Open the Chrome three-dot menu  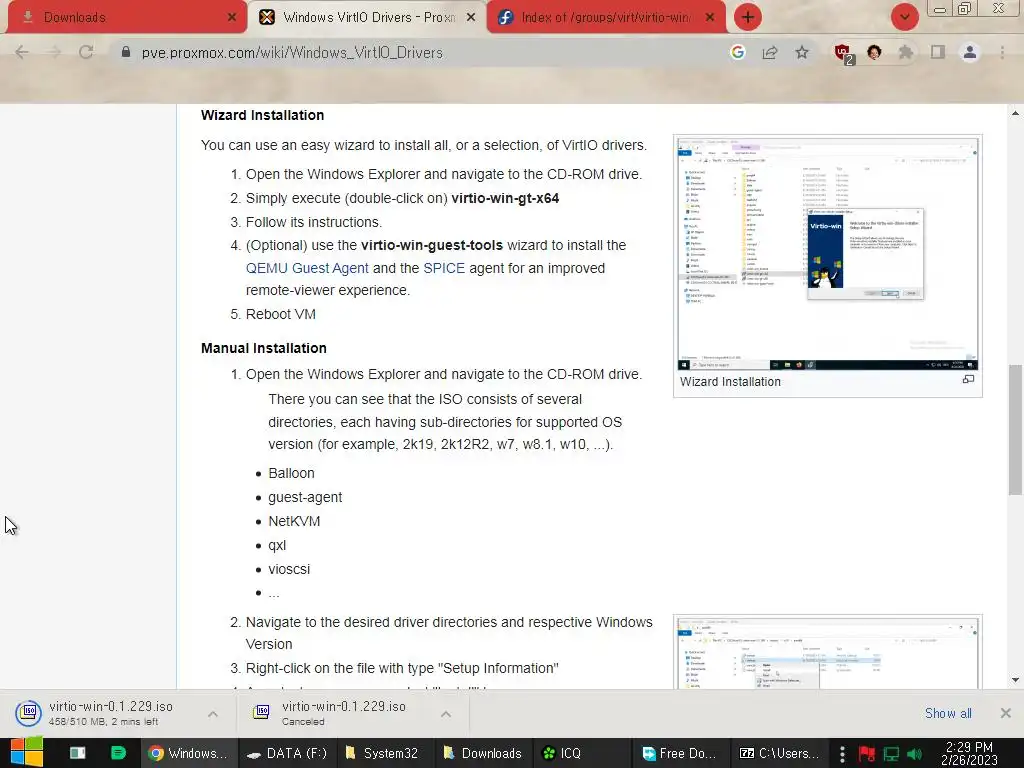tap(1002, 52)
